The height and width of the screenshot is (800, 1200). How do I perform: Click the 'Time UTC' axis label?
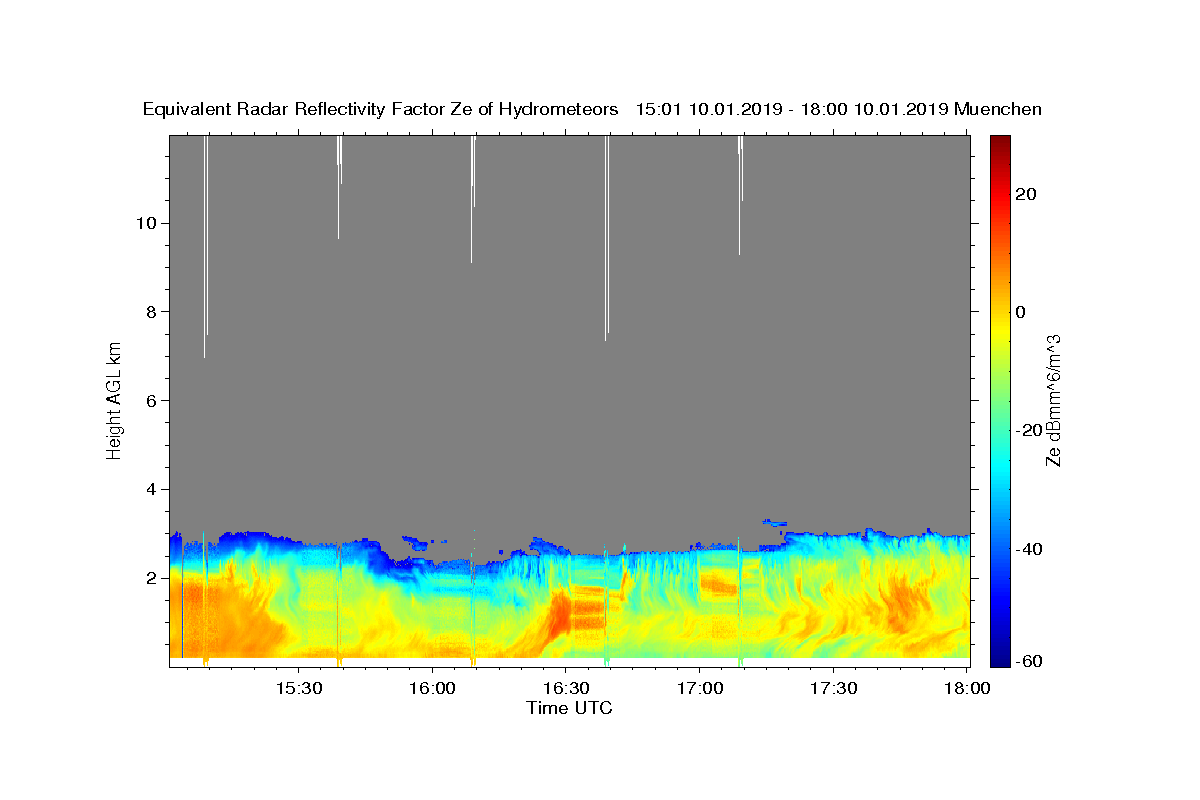coord(569,709)
